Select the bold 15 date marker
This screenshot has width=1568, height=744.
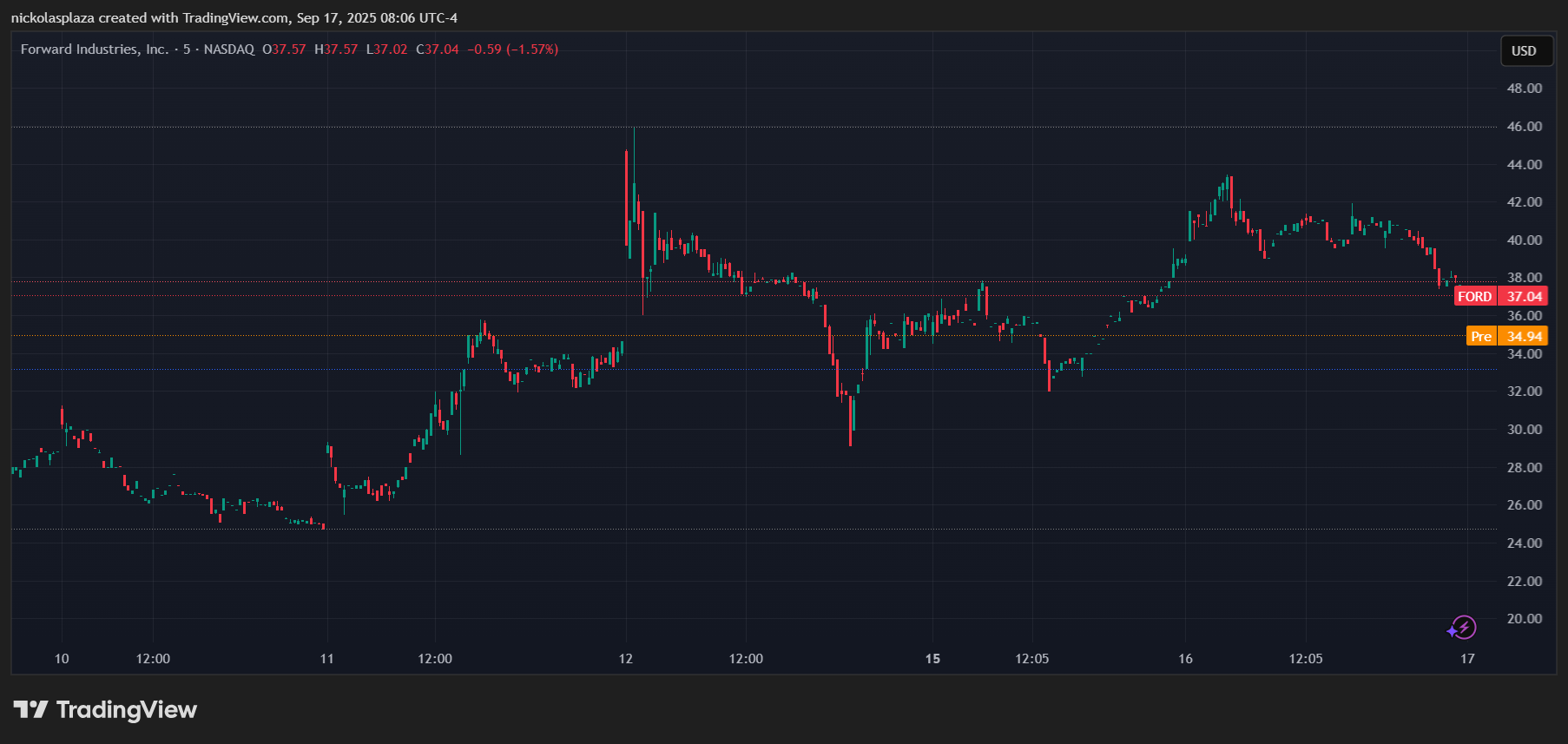(x=932, y=659)
